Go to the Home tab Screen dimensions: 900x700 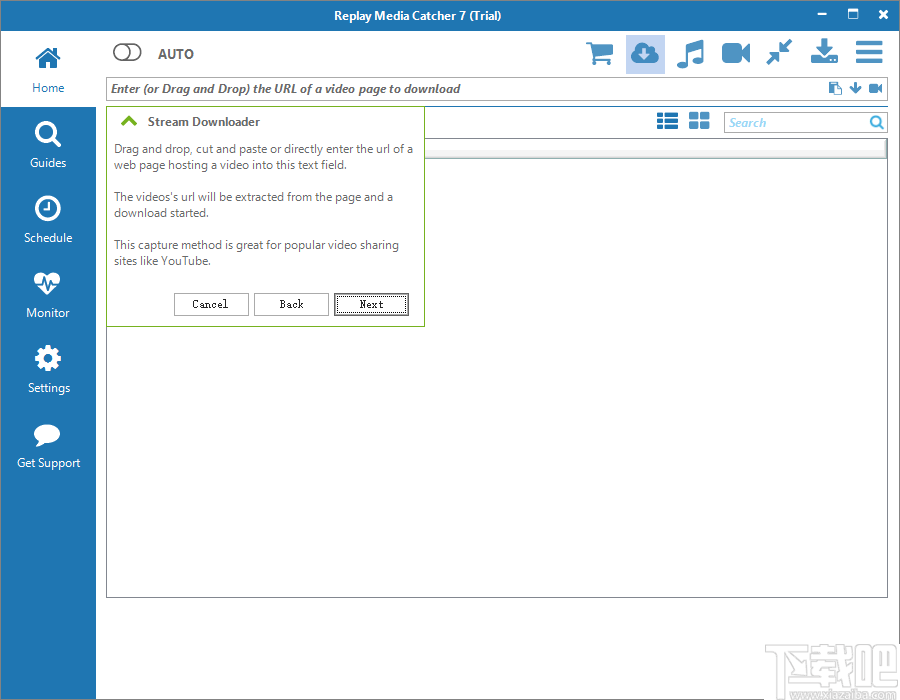48,70
